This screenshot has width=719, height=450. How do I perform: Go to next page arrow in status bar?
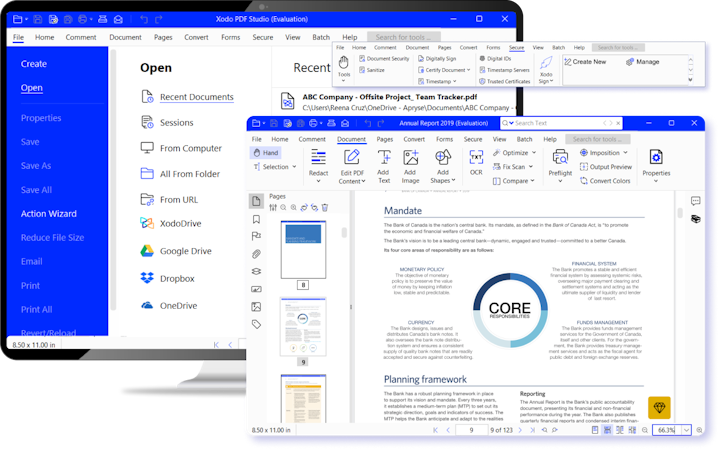point(520,430)
